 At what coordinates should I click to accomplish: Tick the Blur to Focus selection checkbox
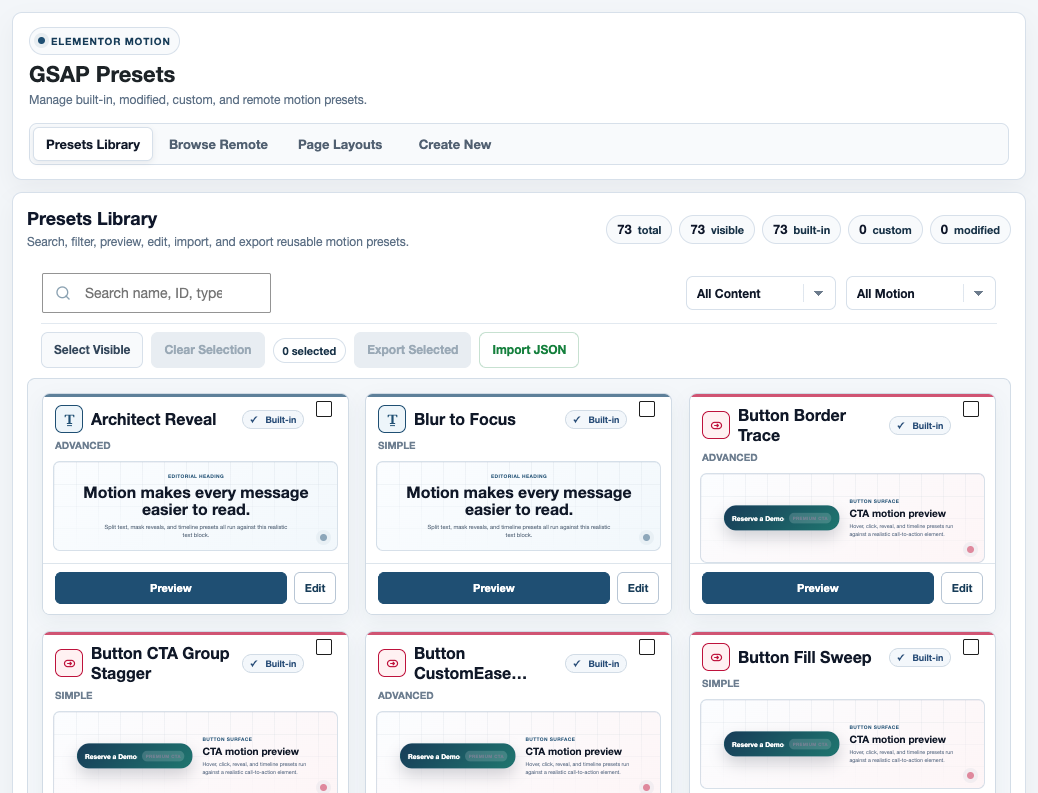coord(647,409)
